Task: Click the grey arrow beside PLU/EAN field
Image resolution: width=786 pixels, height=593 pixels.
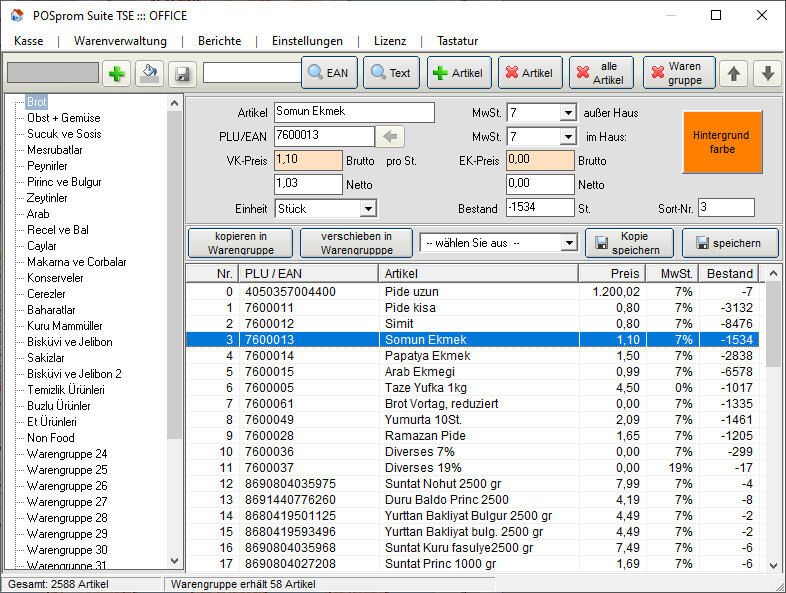Action: 389,136
